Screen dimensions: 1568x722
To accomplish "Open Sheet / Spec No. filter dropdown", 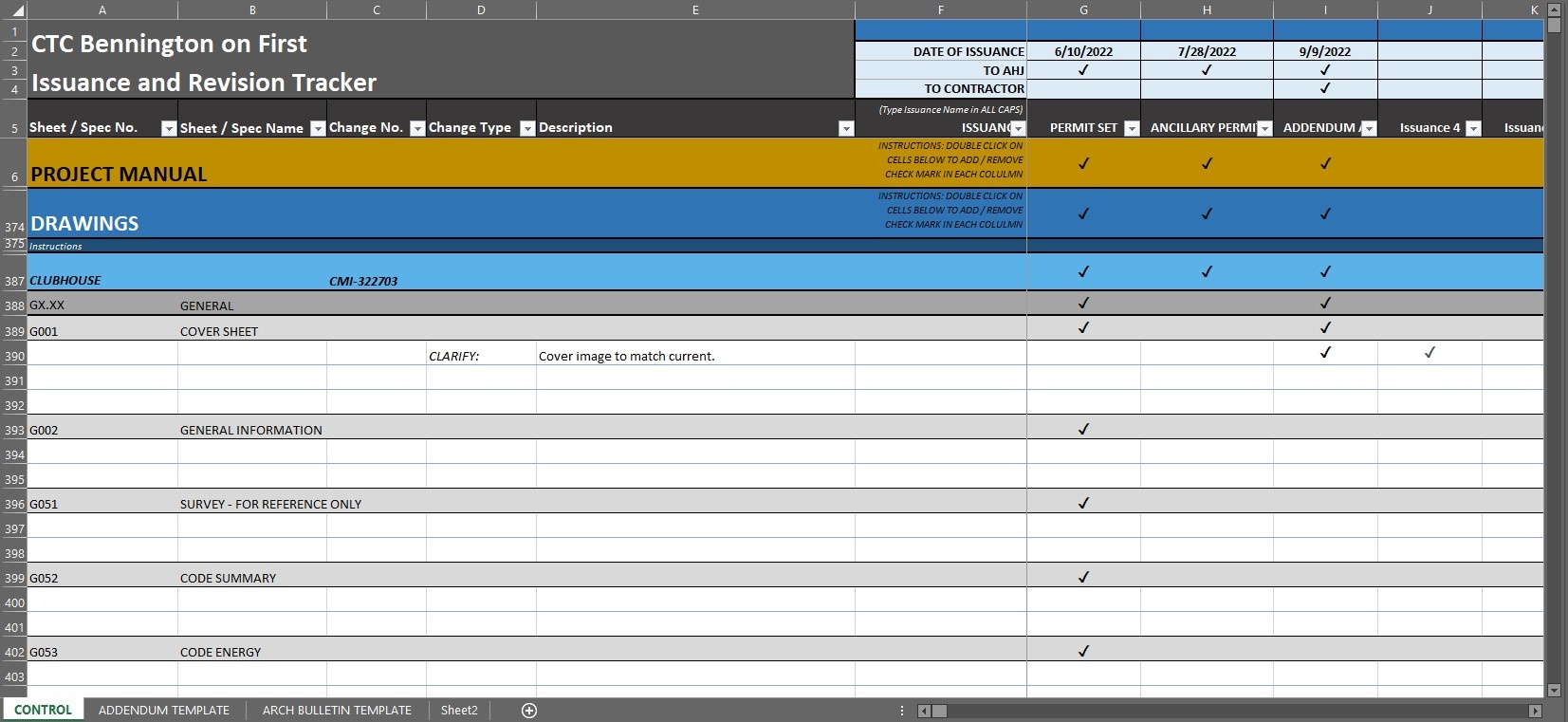I will tap(169, 129).
